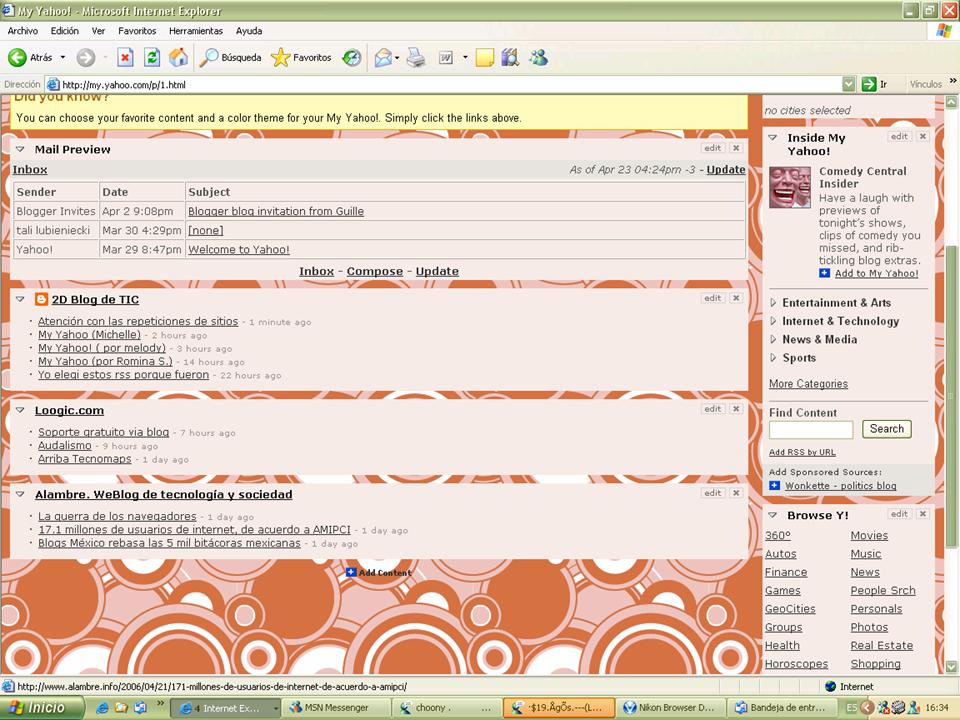This screenshot has width=960, height=720.
Task: Collapse the Mail Preview module triangle
Action: tap(20, 149)
